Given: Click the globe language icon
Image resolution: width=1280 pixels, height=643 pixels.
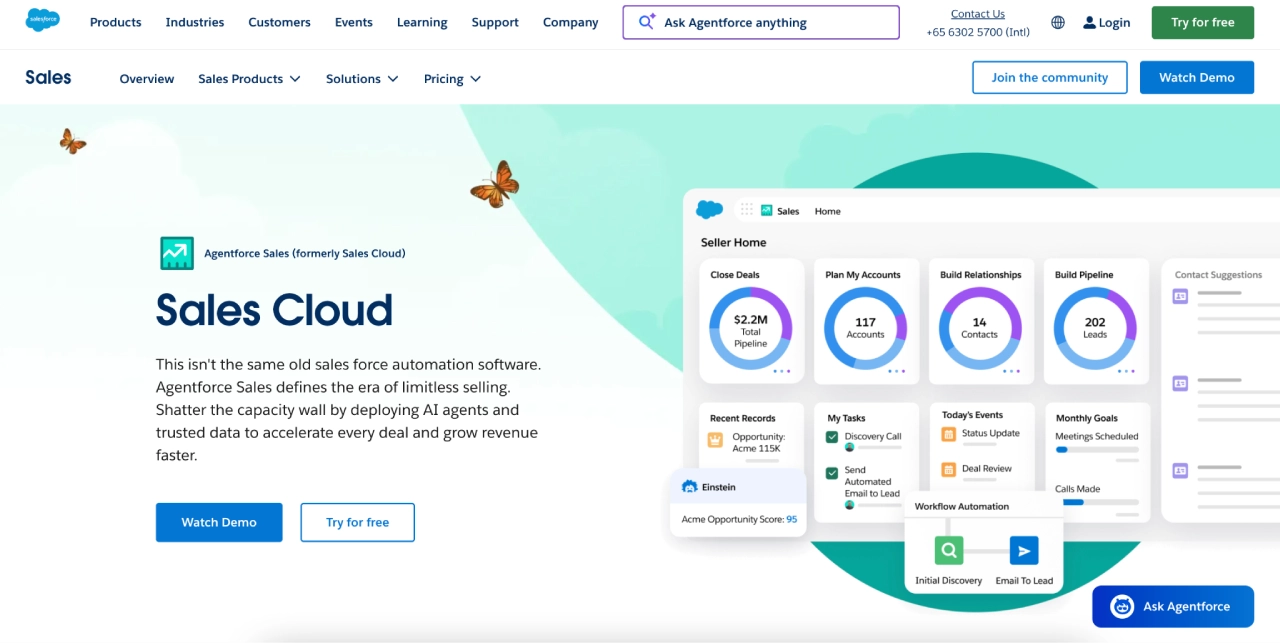Looking at the screenshot, I should coord(1058,22).
